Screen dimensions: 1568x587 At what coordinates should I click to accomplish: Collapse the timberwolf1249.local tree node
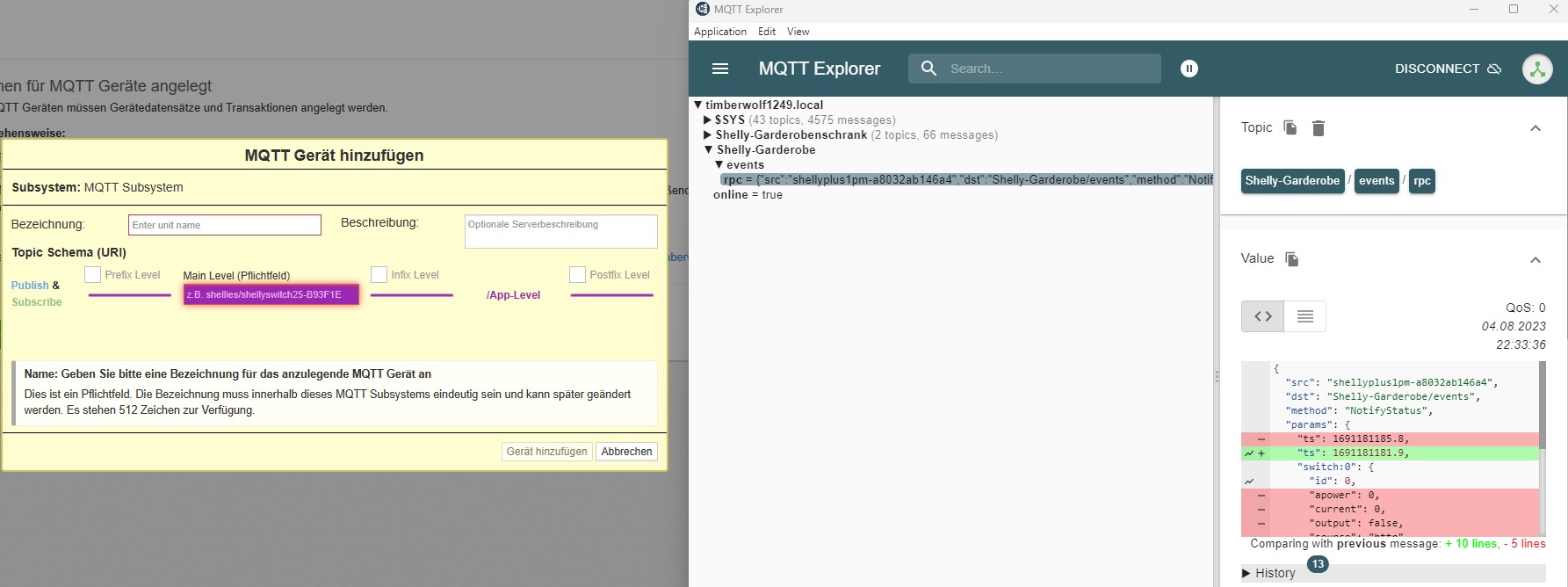coord(698,105)
